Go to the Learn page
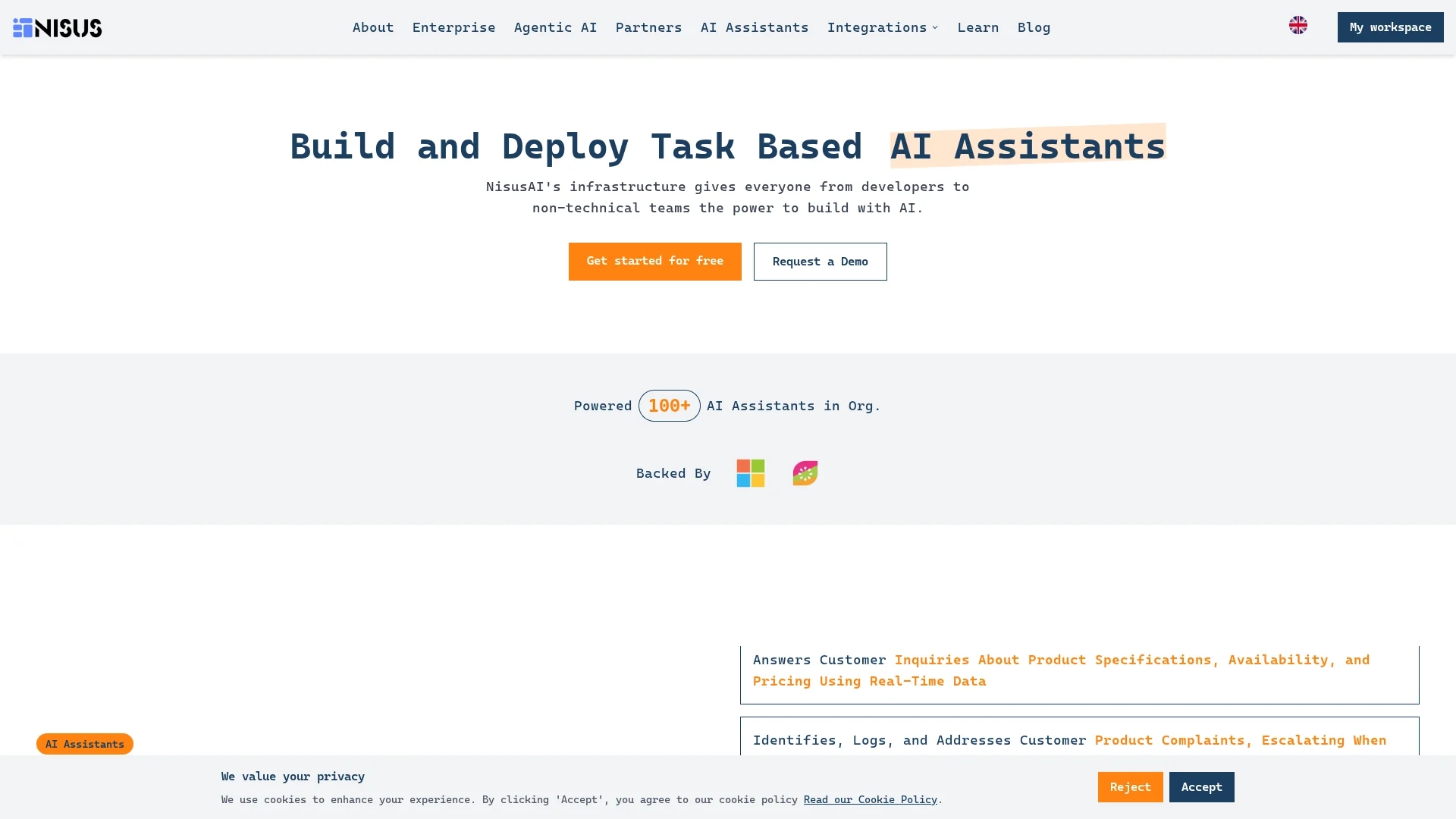 978,27
